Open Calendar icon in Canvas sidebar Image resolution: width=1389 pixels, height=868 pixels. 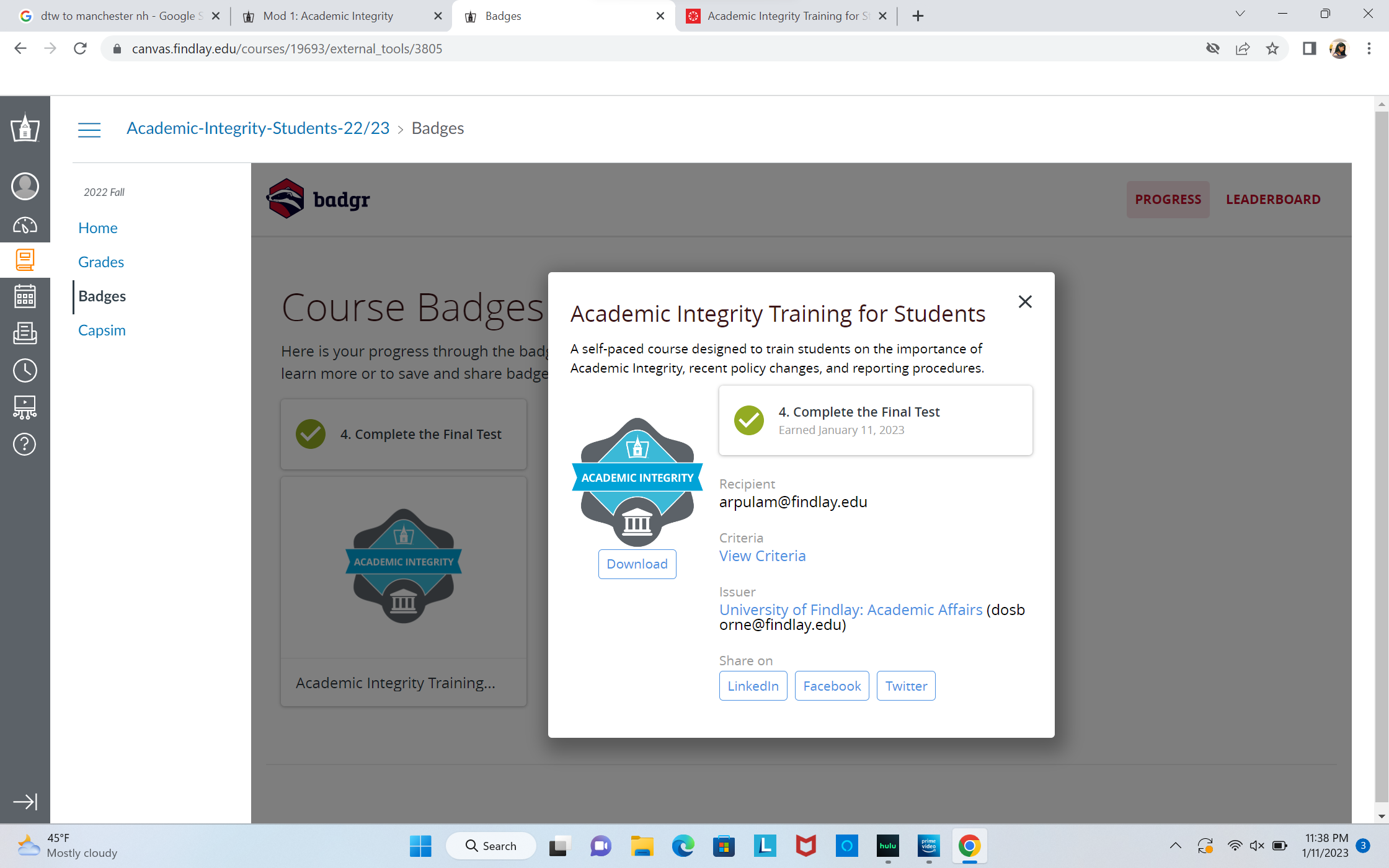coord(25,296)
